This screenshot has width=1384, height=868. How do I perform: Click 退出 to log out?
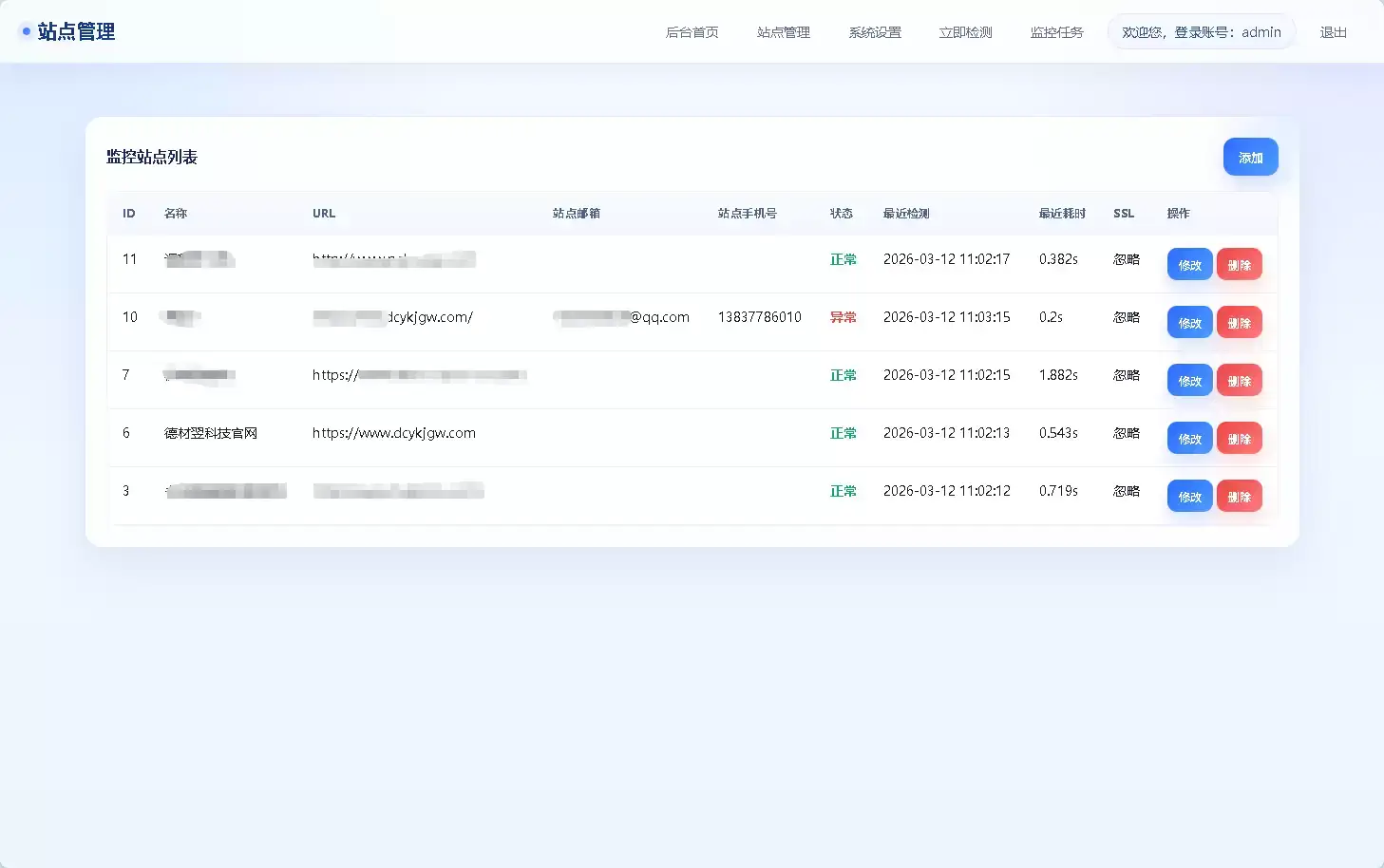pos(1333,31)
